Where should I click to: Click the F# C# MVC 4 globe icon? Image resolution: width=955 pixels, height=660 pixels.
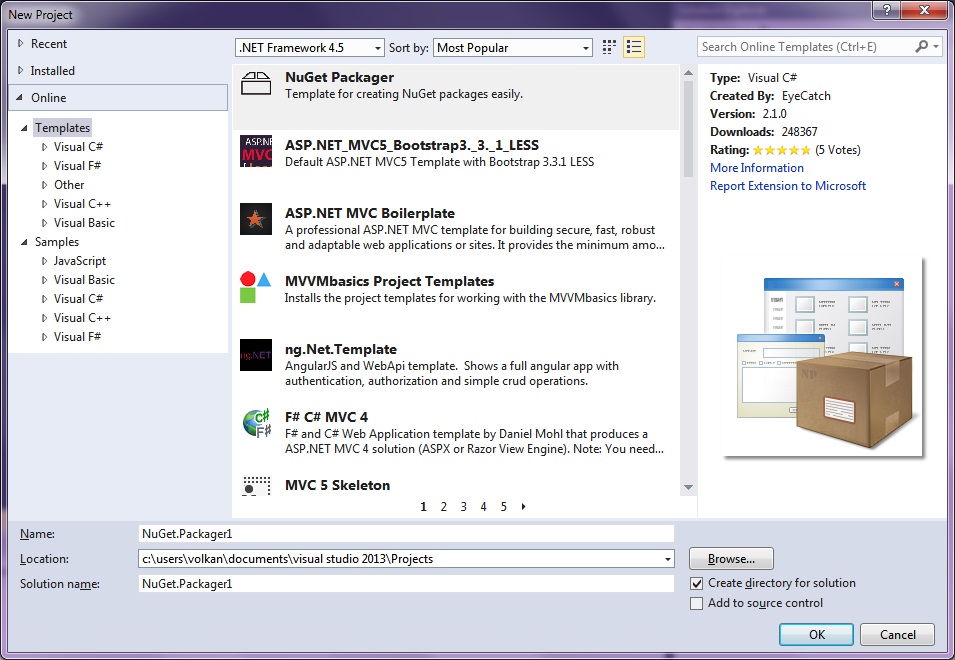256,423
